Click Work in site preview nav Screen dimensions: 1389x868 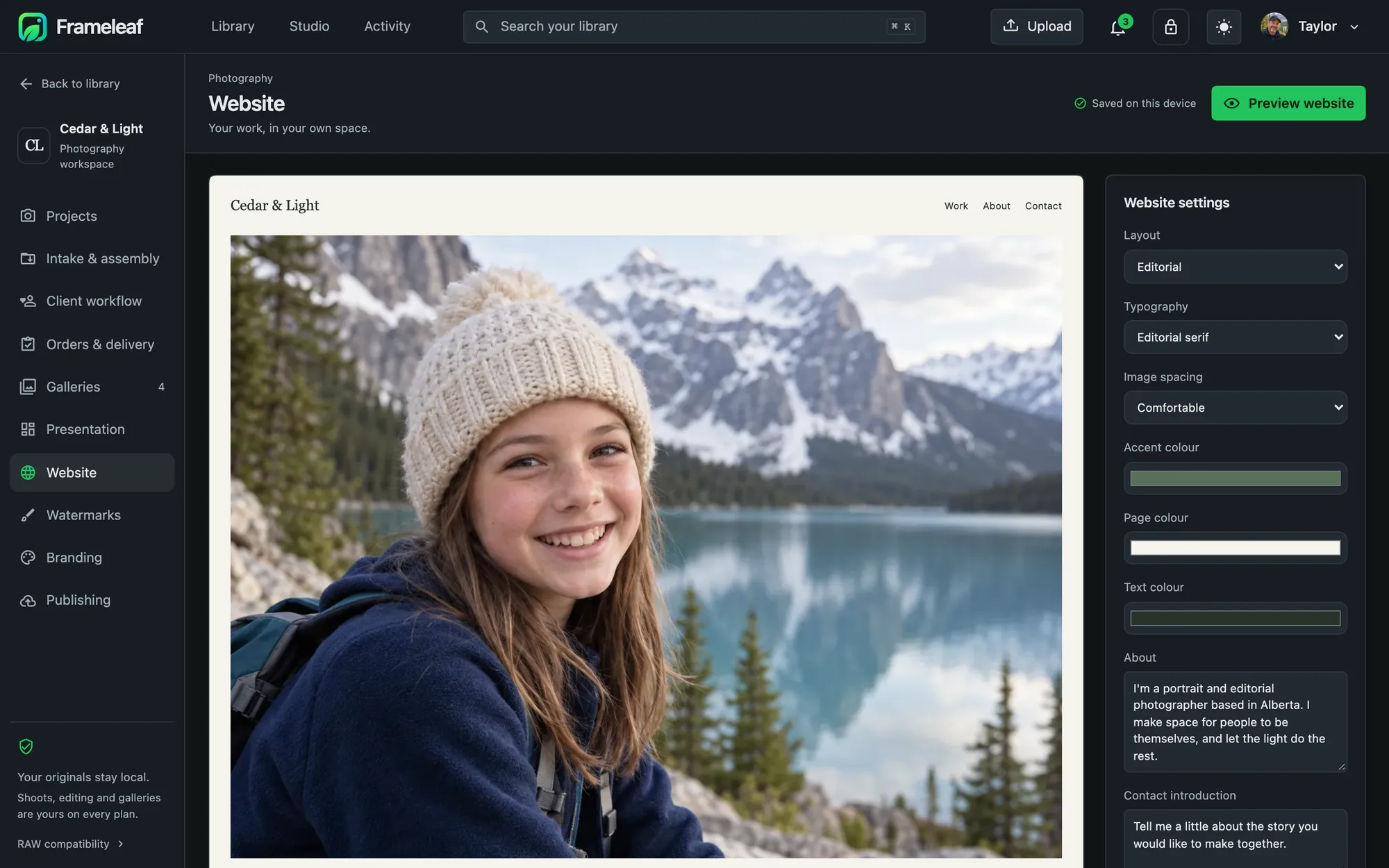[956, 206]
